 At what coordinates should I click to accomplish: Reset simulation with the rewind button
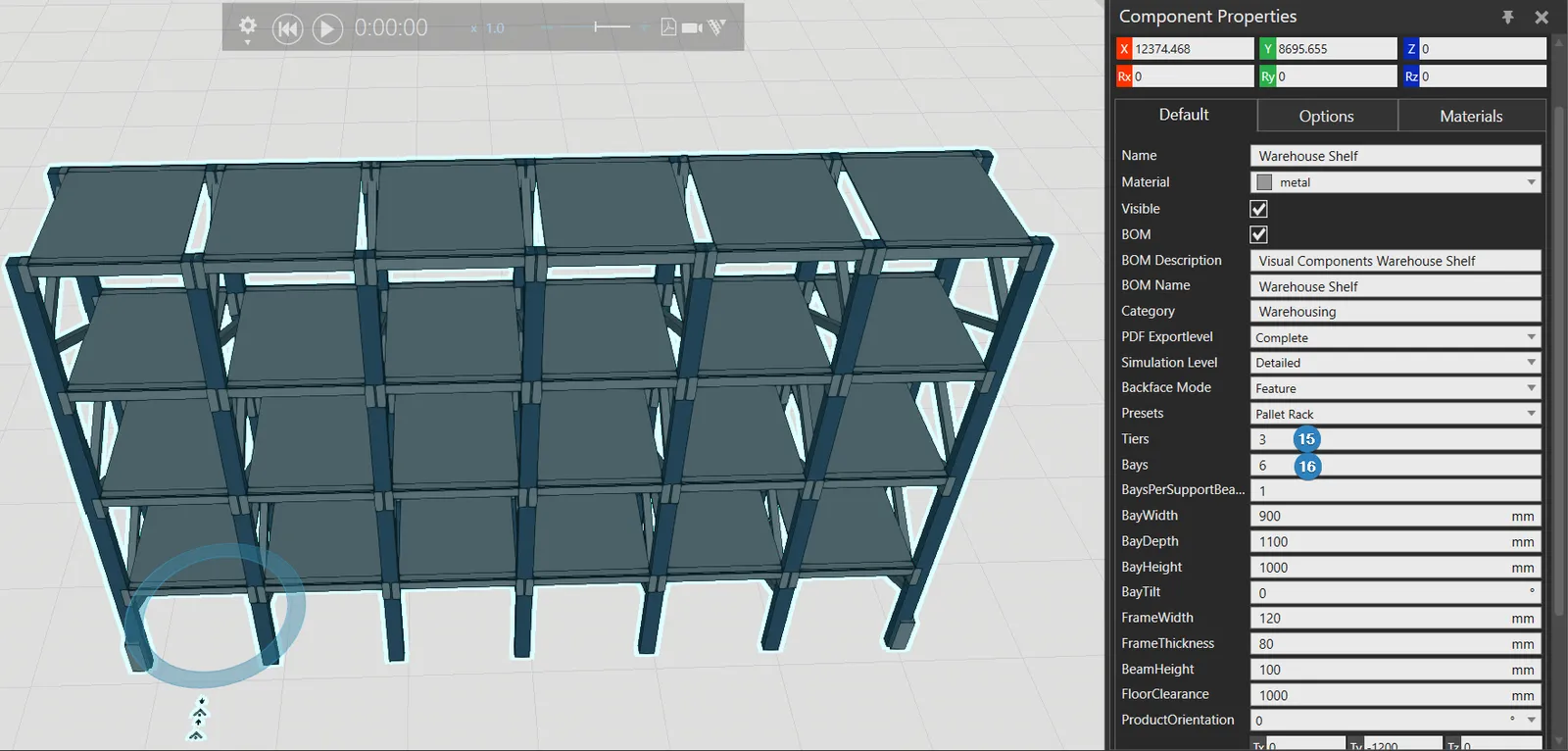(287, 28)
